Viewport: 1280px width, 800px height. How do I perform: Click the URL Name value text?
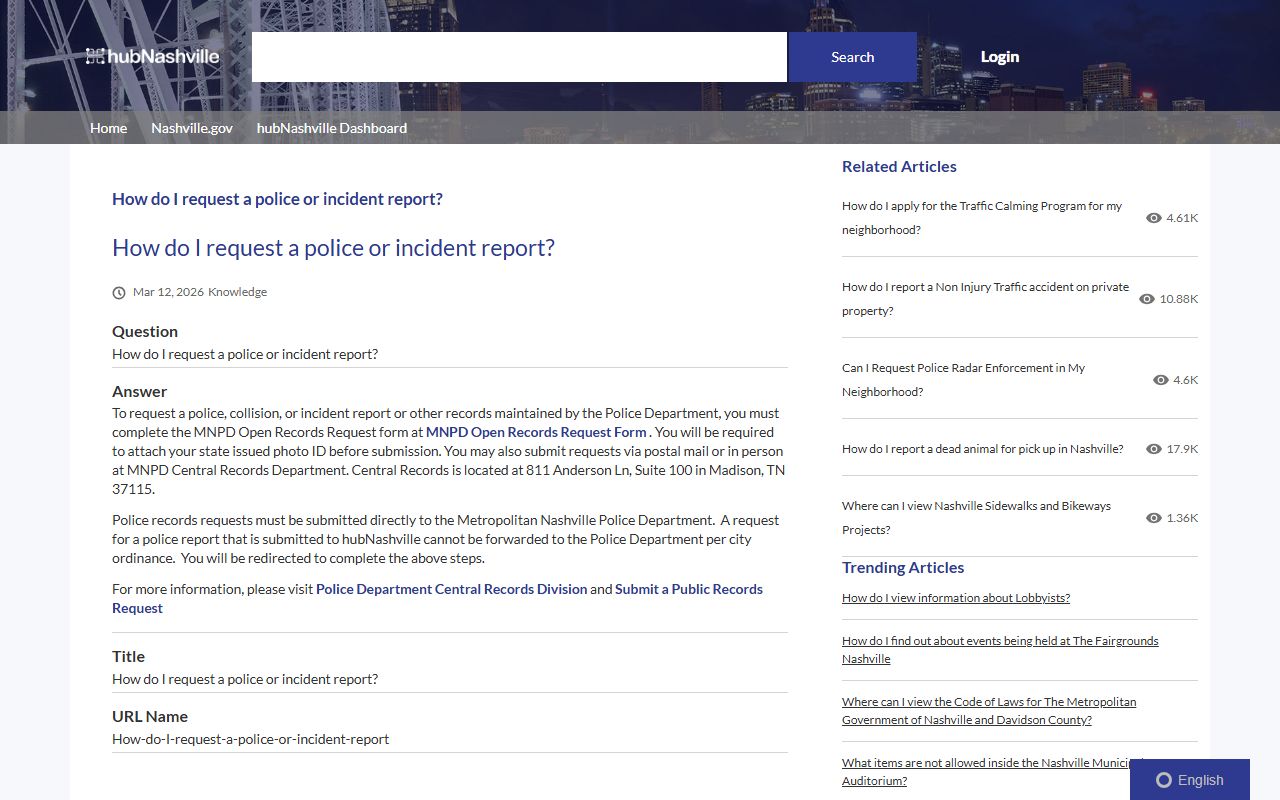tap(250, 739)
